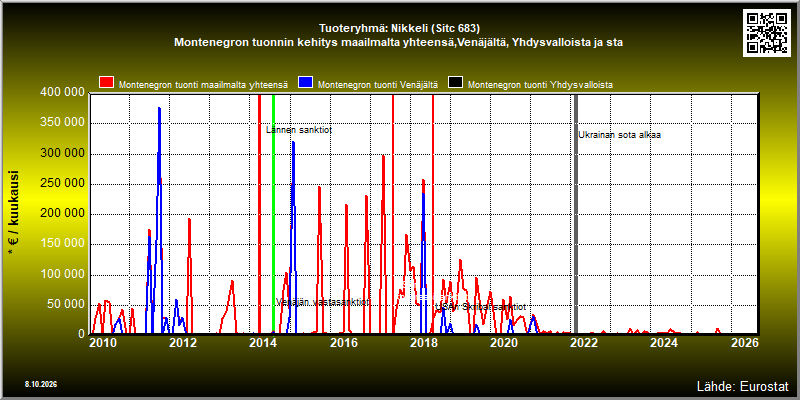Click the black legend swatch for Yhdysvalloista
Image resolution: width=800 pixels, height=400 pixels.
pos(455,83)
